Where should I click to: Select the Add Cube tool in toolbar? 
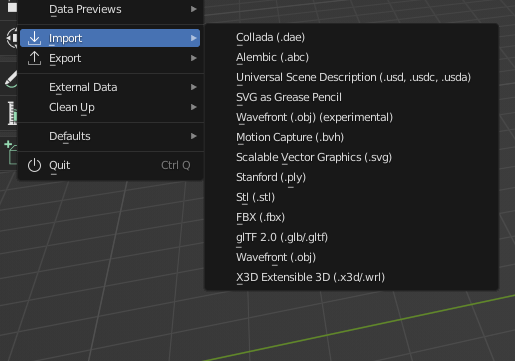coord(10,153)
